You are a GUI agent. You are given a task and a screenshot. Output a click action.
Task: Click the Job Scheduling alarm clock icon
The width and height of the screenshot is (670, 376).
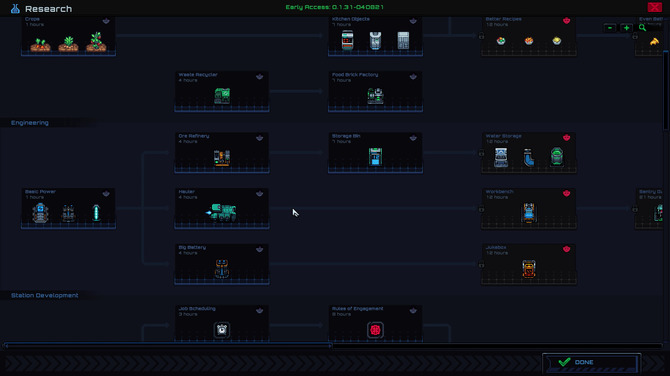(222, 330)
